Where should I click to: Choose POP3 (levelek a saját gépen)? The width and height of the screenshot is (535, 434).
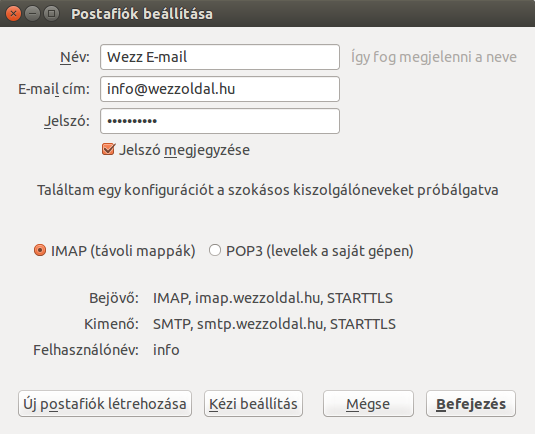pos(215,251)
